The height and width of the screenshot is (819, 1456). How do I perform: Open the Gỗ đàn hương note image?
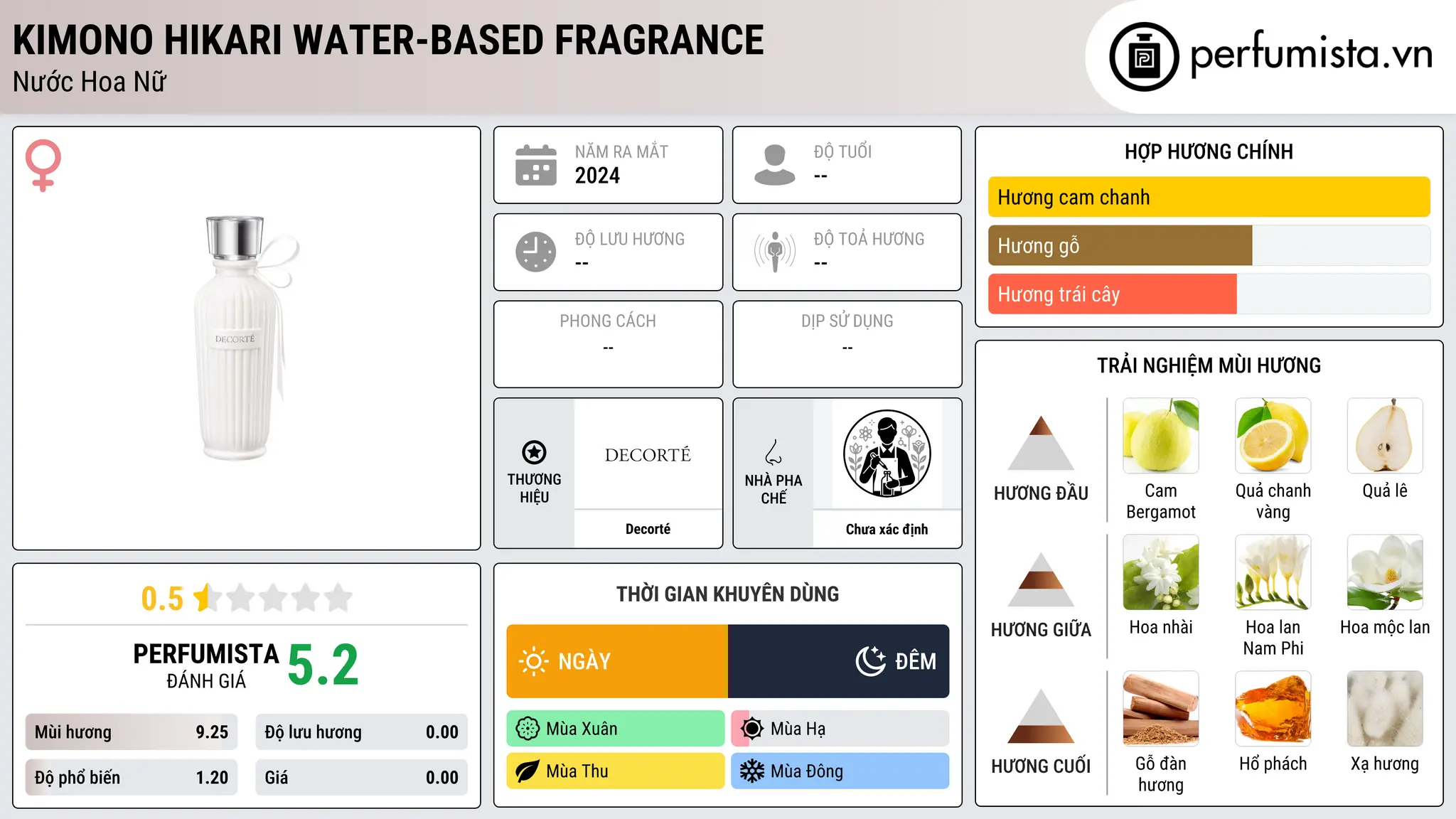coord(1161,709)
